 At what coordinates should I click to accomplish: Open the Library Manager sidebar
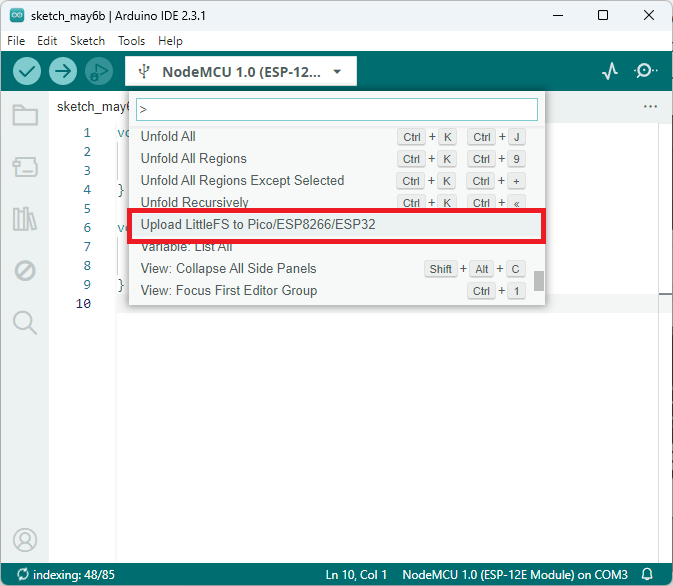click(25, 219)
